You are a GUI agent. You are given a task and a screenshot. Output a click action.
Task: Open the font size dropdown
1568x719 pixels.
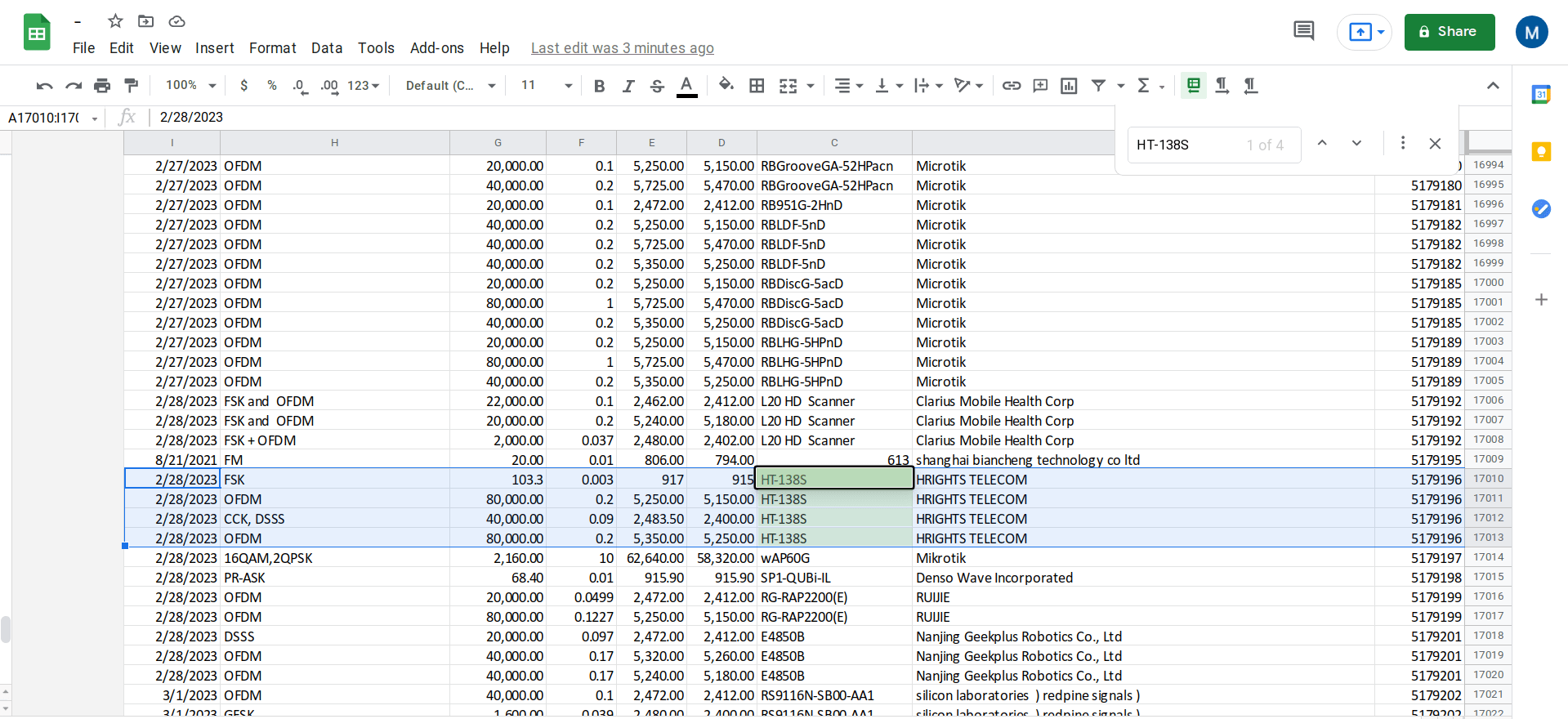pos(546,86)
